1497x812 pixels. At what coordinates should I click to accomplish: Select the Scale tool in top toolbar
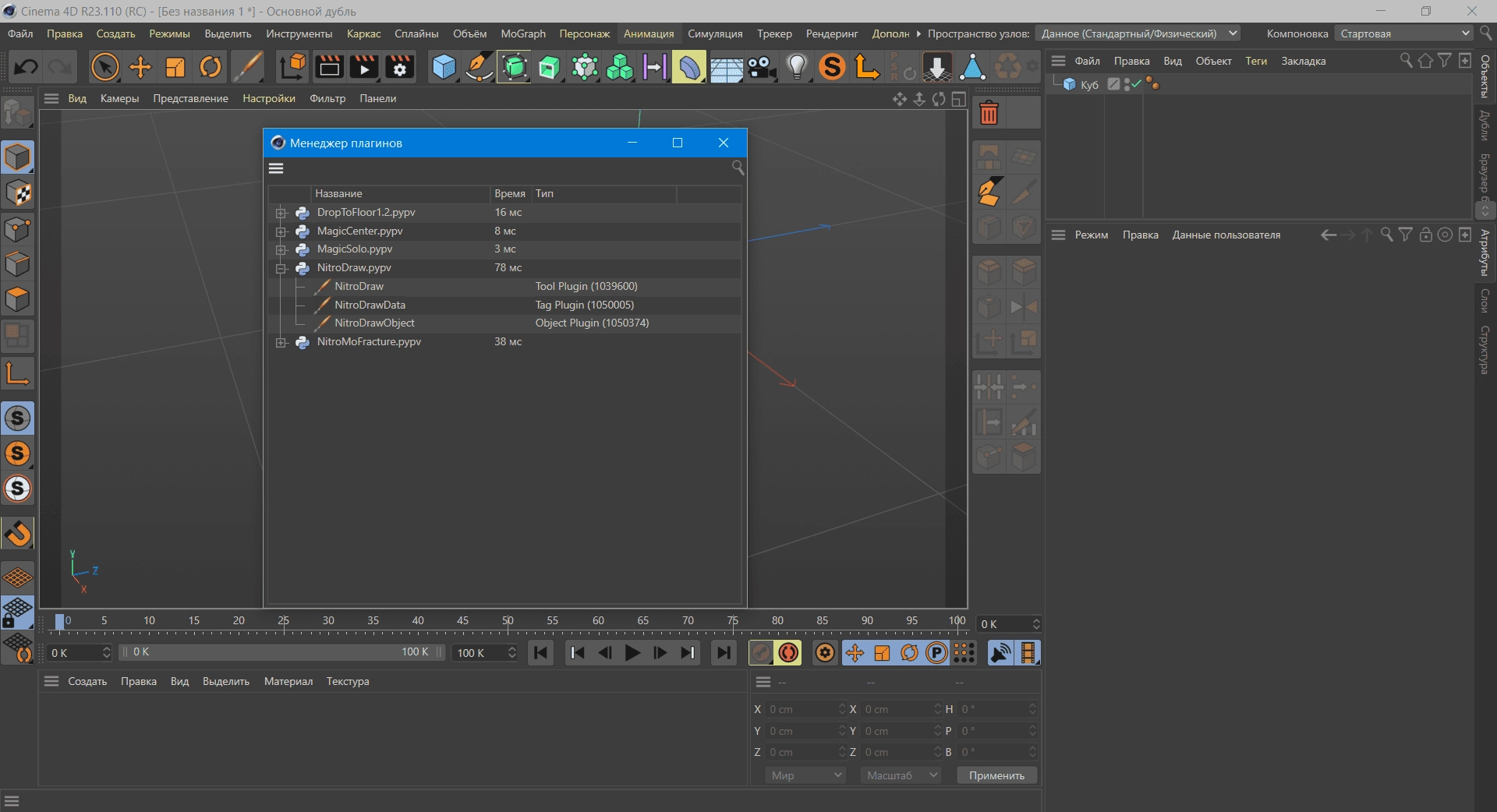tap(175, 67)
